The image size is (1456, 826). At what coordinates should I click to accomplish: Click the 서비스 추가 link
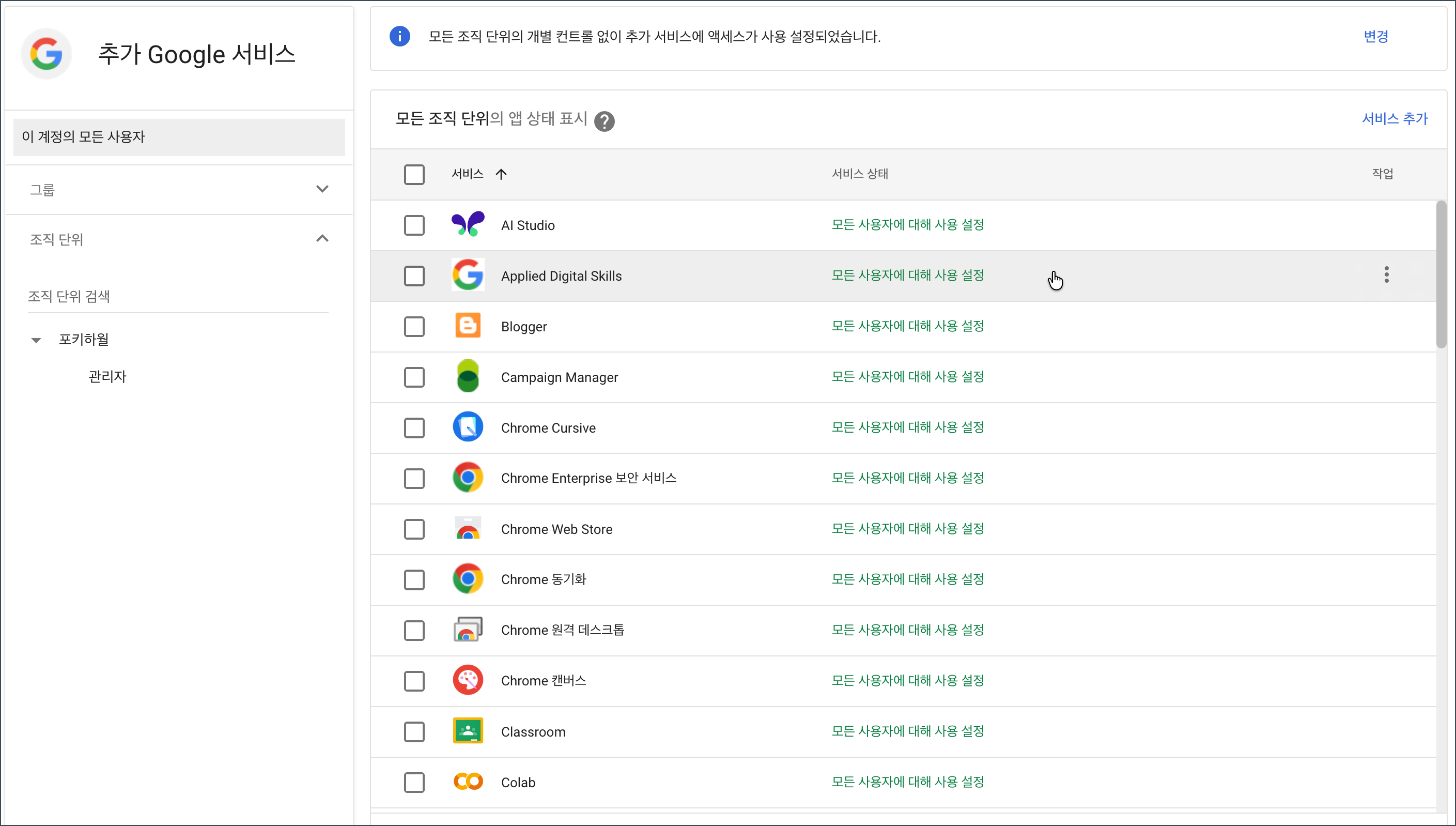point(1394,118)
